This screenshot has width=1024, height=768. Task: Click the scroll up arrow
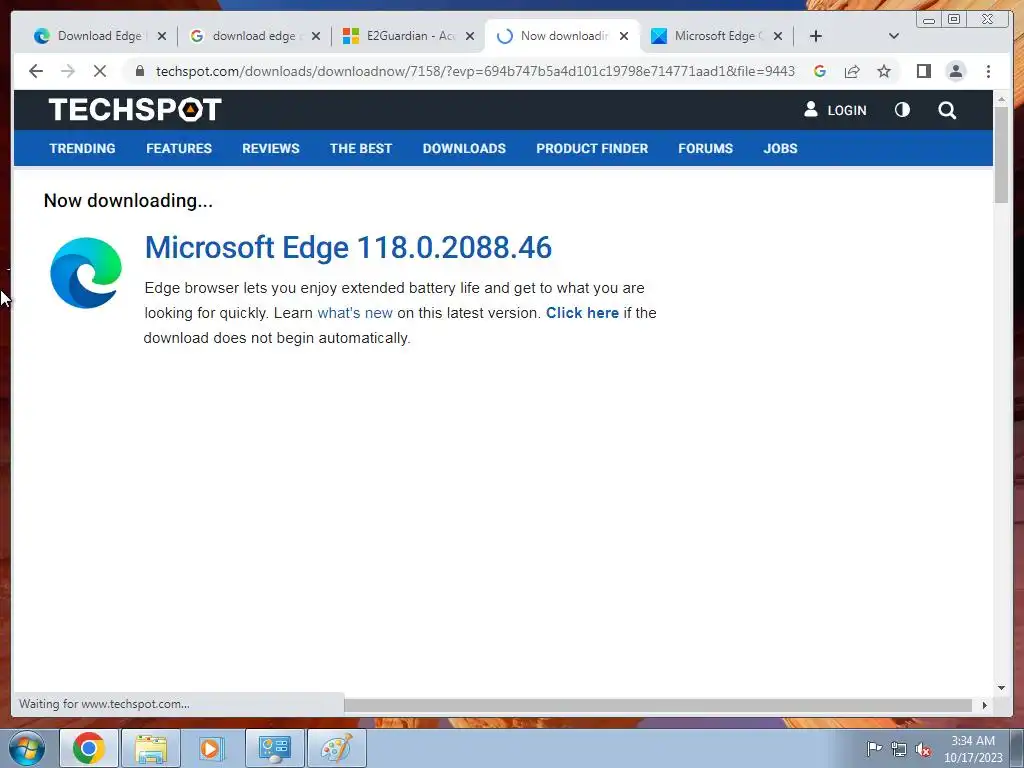tap(1001, 99)
